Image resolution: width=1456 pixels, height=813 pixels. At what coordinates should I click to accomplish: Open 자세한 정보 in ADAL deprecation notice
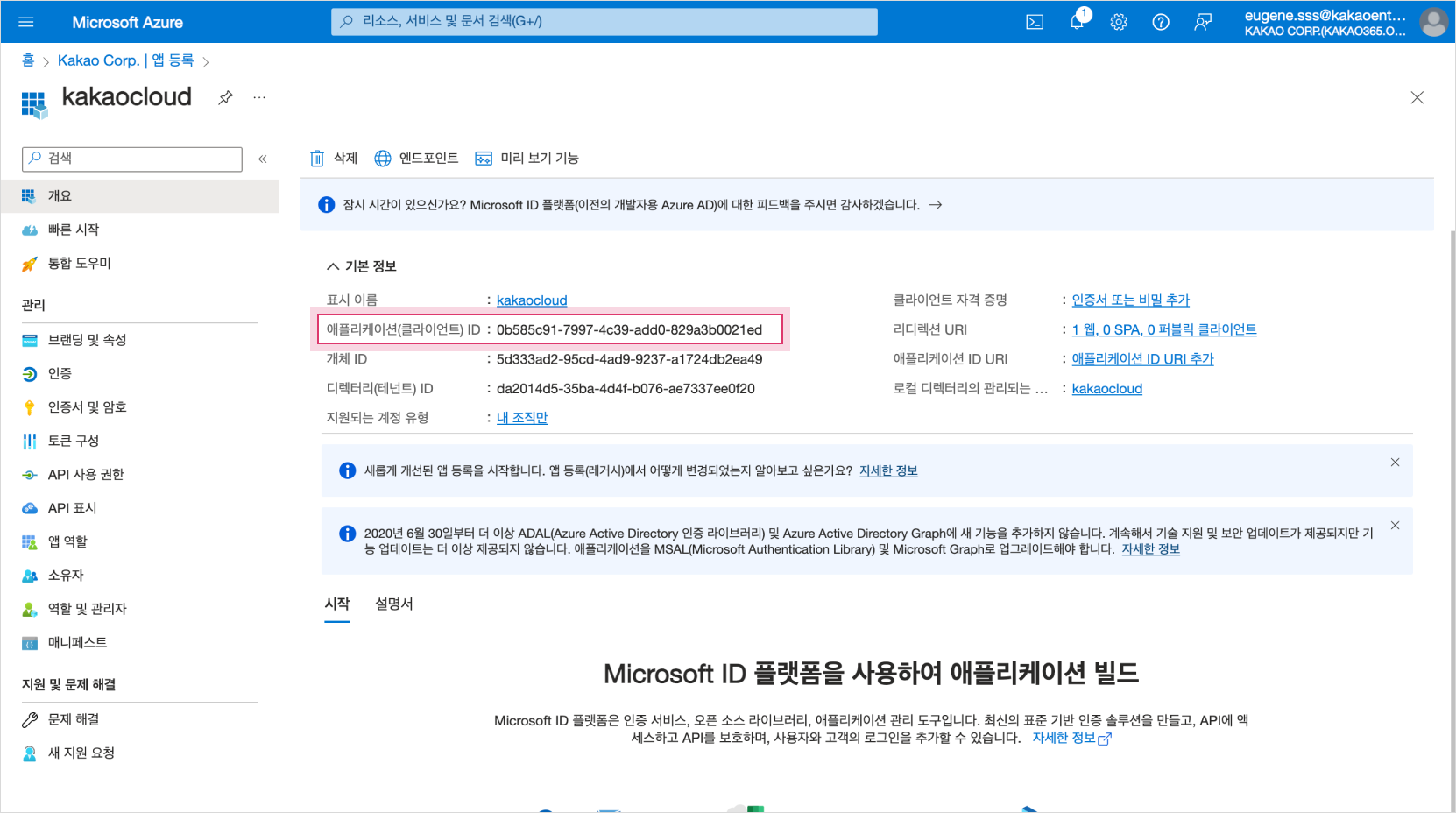1151,549
